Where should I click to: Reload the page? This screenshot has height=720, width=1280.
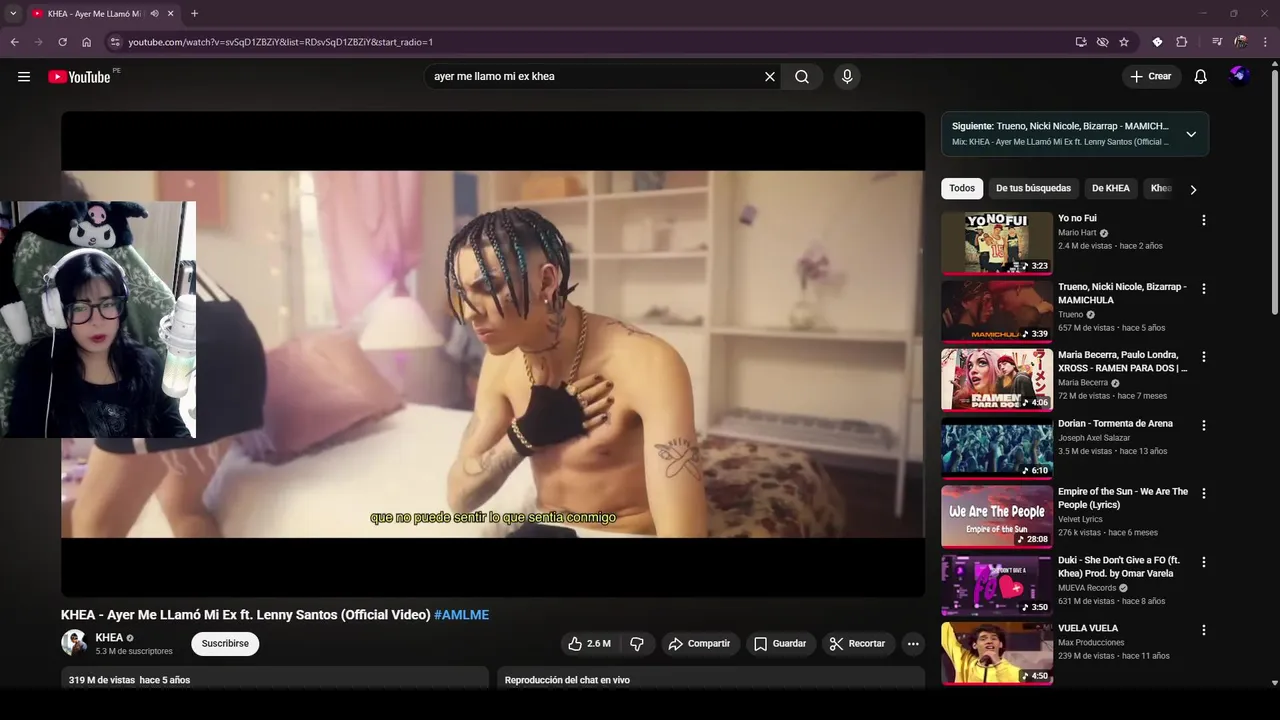62,42
